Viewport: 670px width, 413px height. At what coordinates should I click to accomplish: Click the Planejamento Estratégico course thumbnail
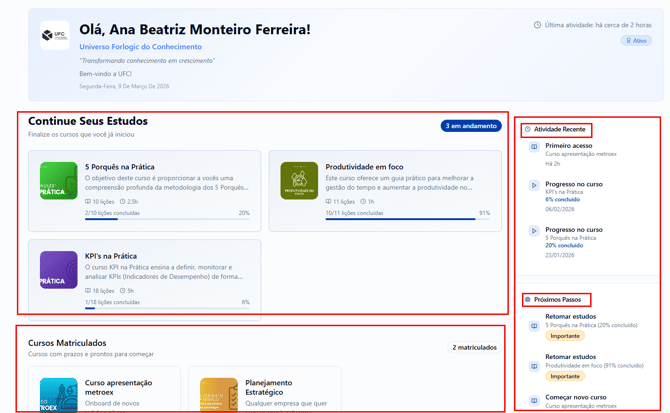pos(218,395)
